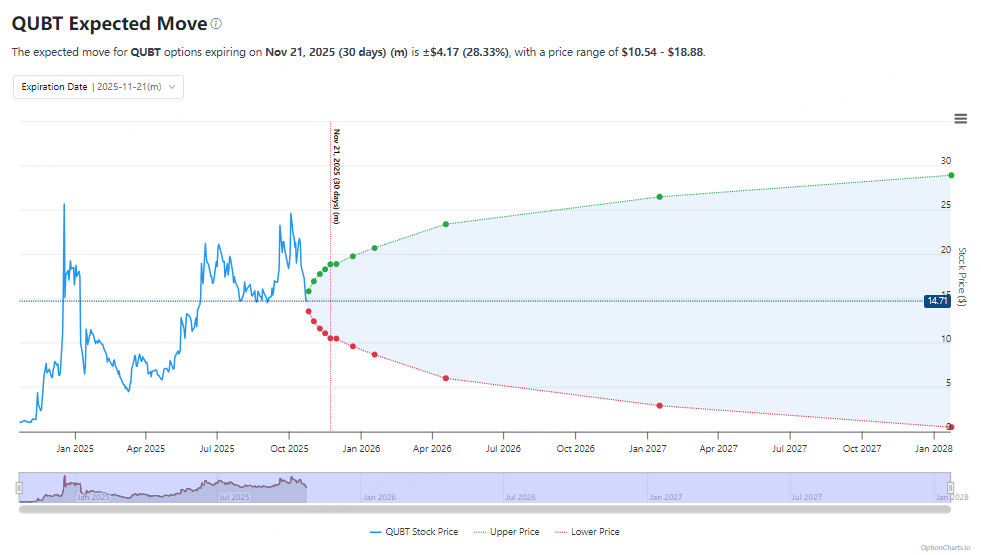The width and height of the screenshot is (981, 555).
Task: Click the Stock Price ($) axis title
Action: 962,277
